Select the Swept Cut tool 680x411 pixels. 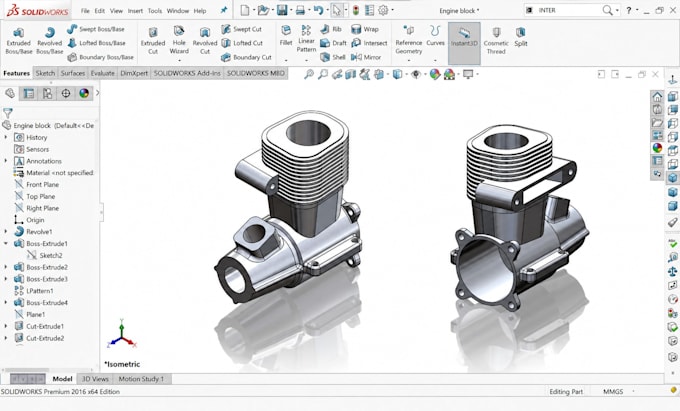pyautogui.click(x=242, y=29)
